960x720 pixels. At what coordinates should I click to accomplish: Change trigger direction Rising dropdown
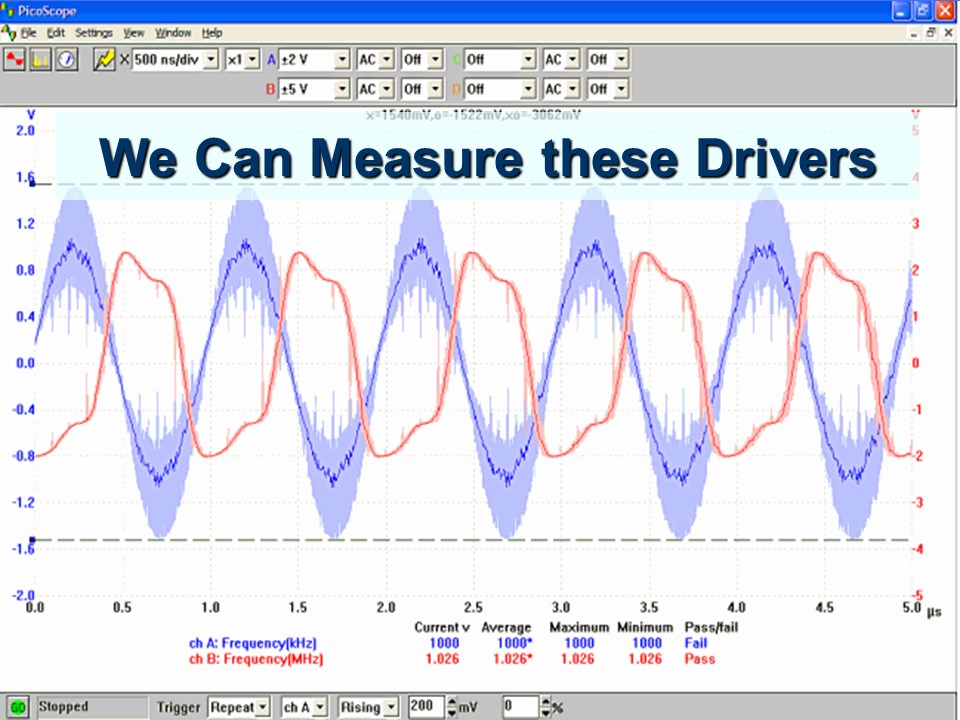[389, 707]
